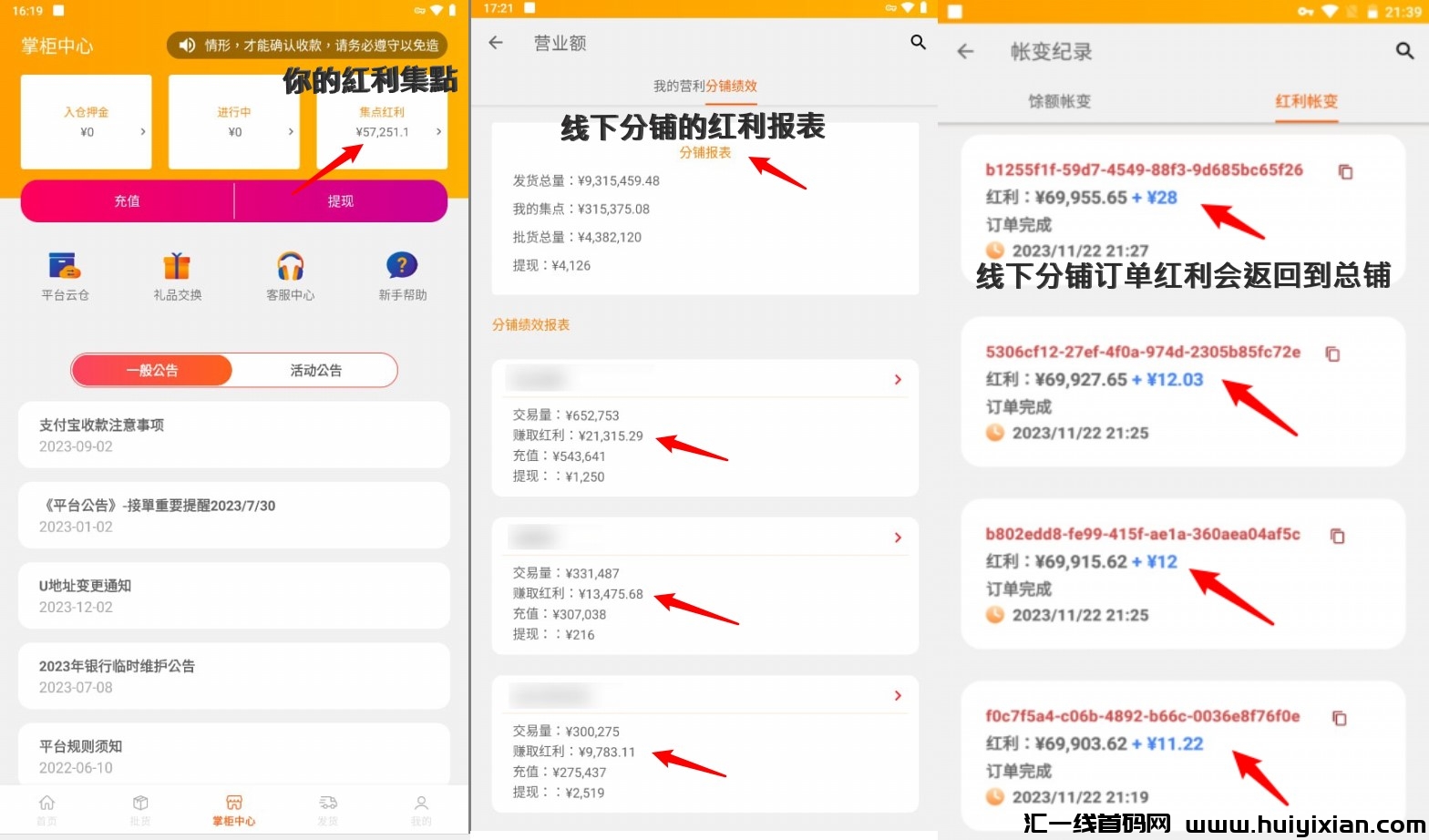Image resolution: width=1429 pixels, height=840 pixels.
Task: Switch to the 活动公告 announcements
Action: click(x=315, y=370)
